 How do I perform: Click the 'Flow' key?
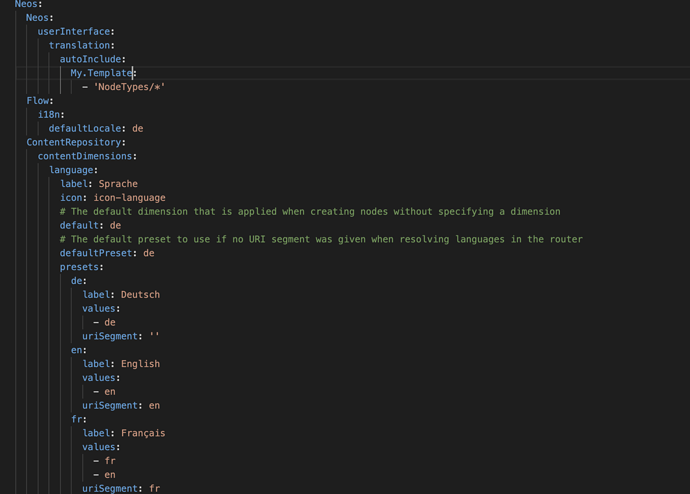tap(37, 101)
